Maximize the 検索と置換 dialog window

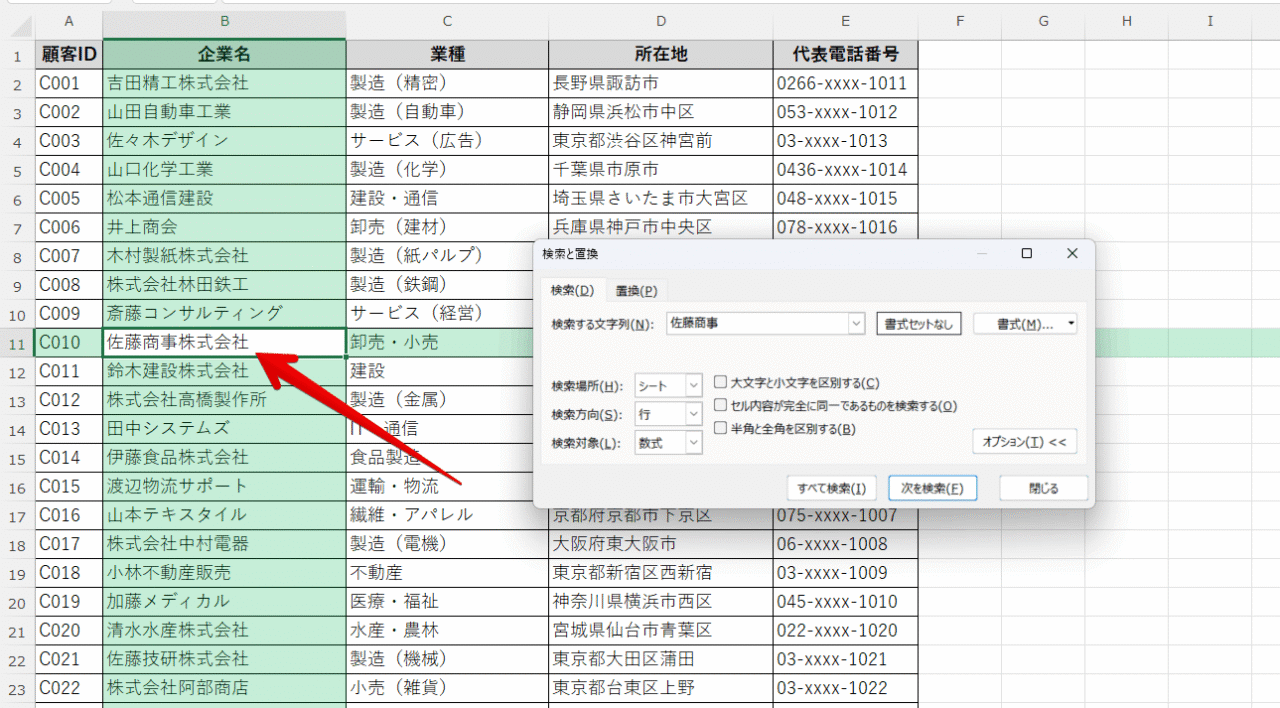click(1026, 254)
